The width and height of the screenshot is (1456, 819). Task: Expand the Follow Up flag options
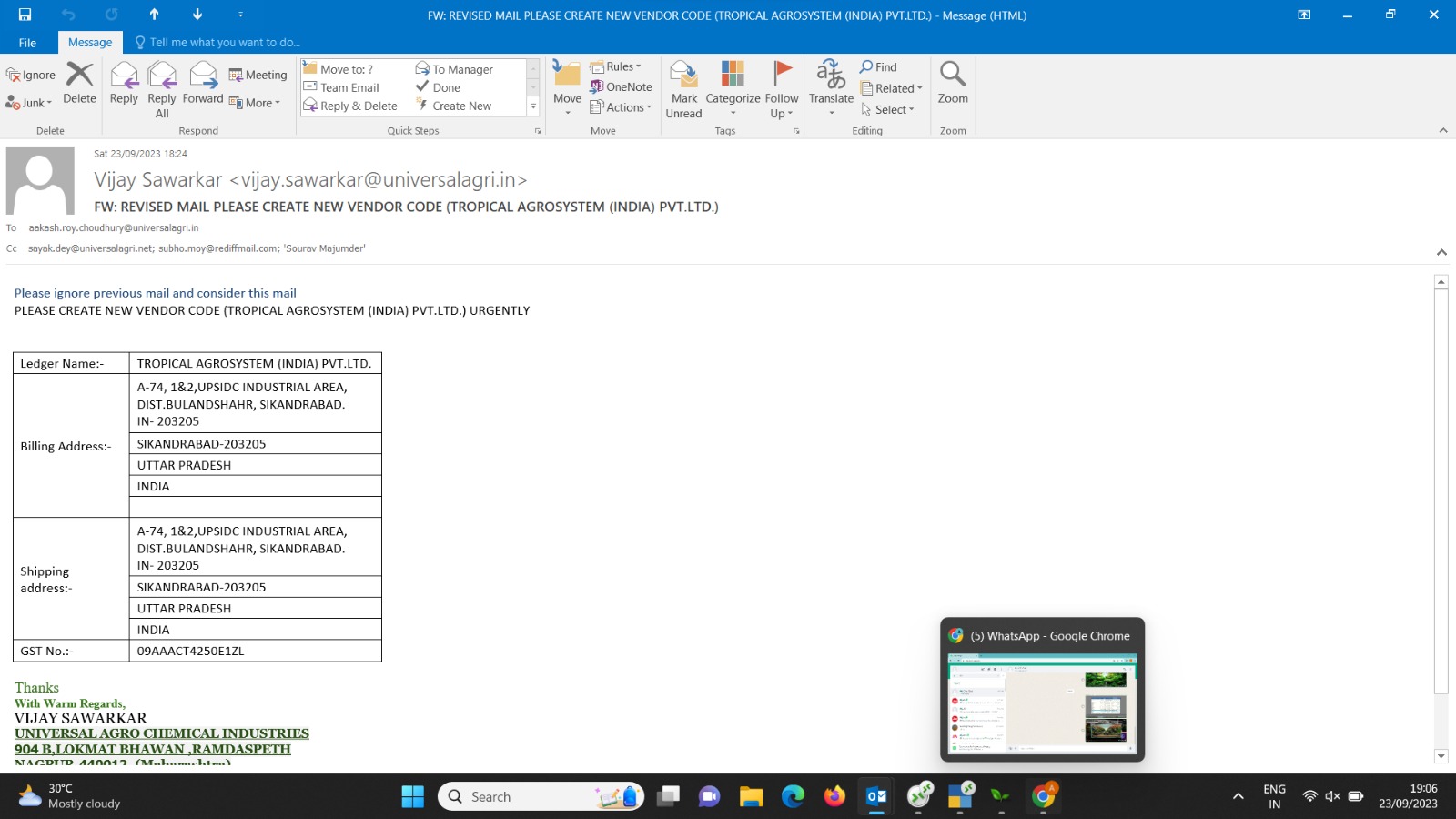click(781, 89)
